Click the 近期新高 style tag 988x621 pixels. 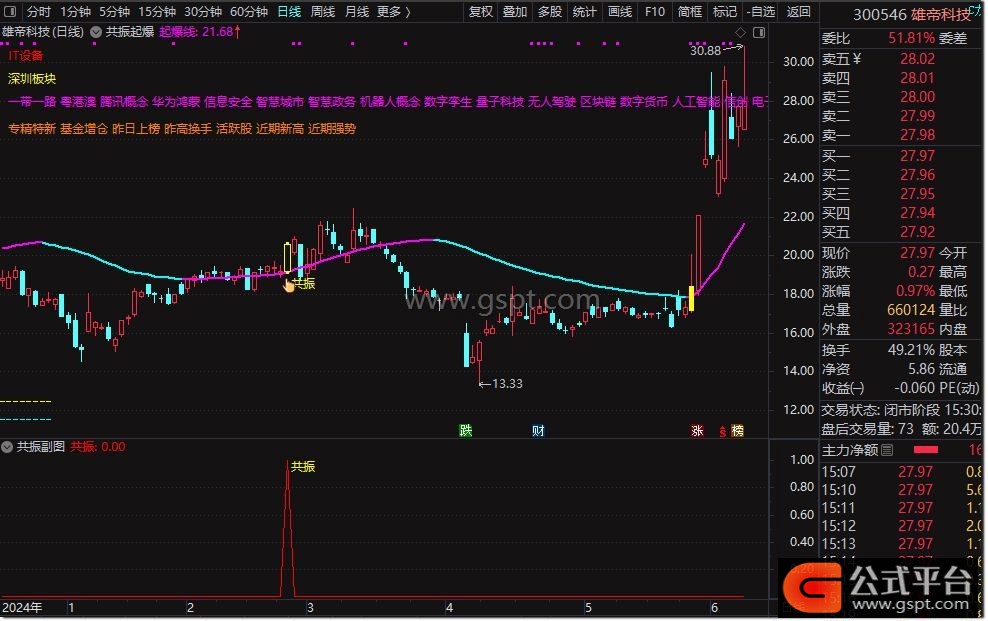click(x=280, y=128)
